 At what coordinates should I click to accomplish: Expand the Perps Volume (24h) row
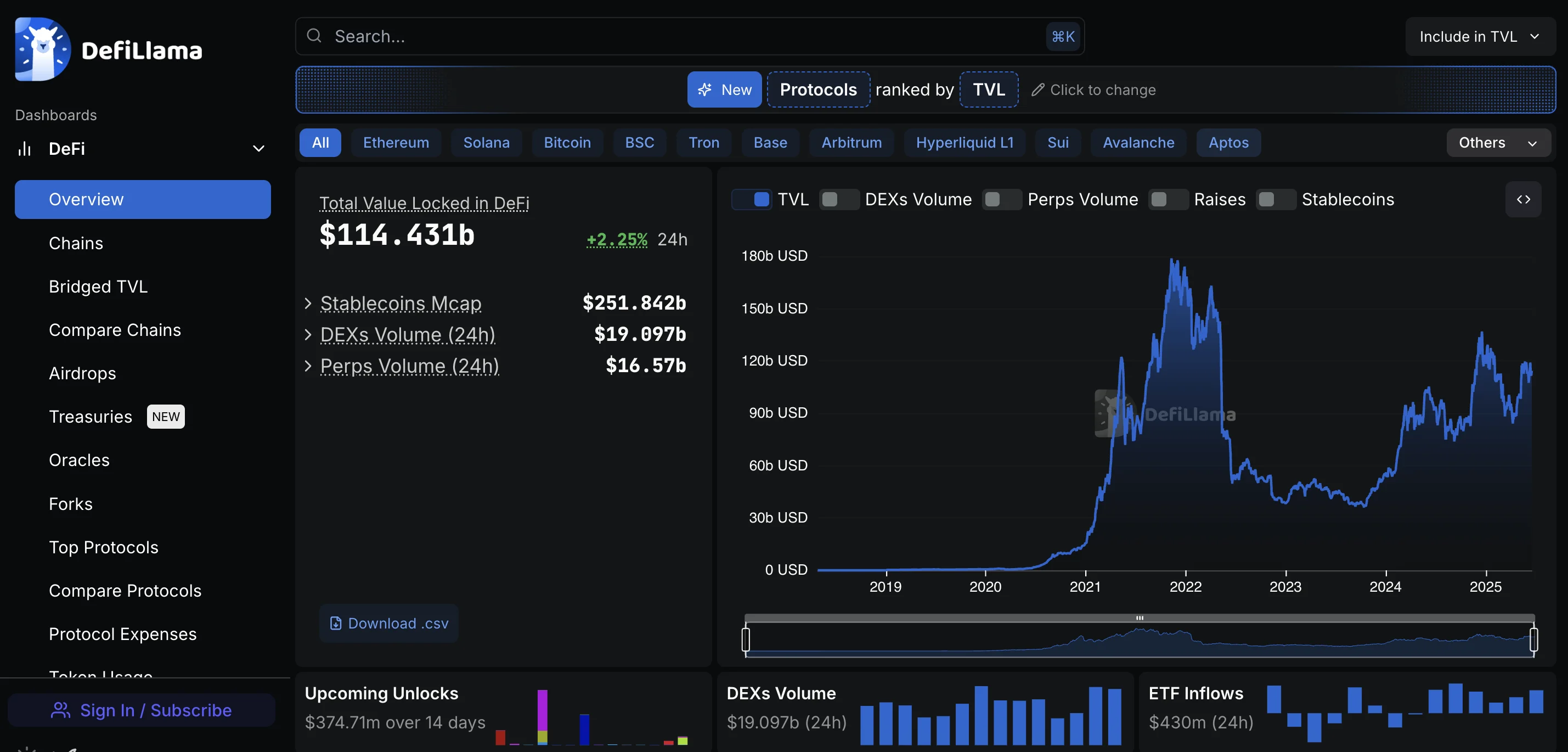tap(308, 366)
